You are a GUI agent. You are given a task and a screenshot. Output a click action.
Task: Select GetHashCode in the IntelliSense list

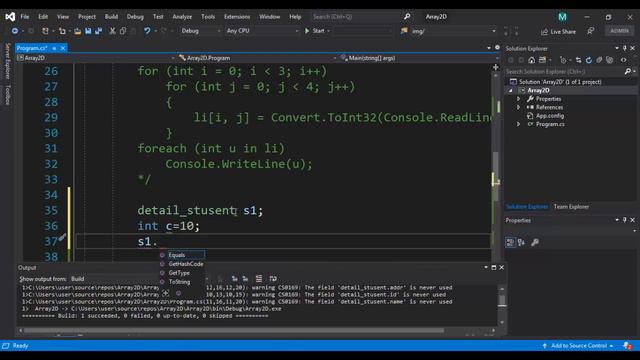click(182, 264)
